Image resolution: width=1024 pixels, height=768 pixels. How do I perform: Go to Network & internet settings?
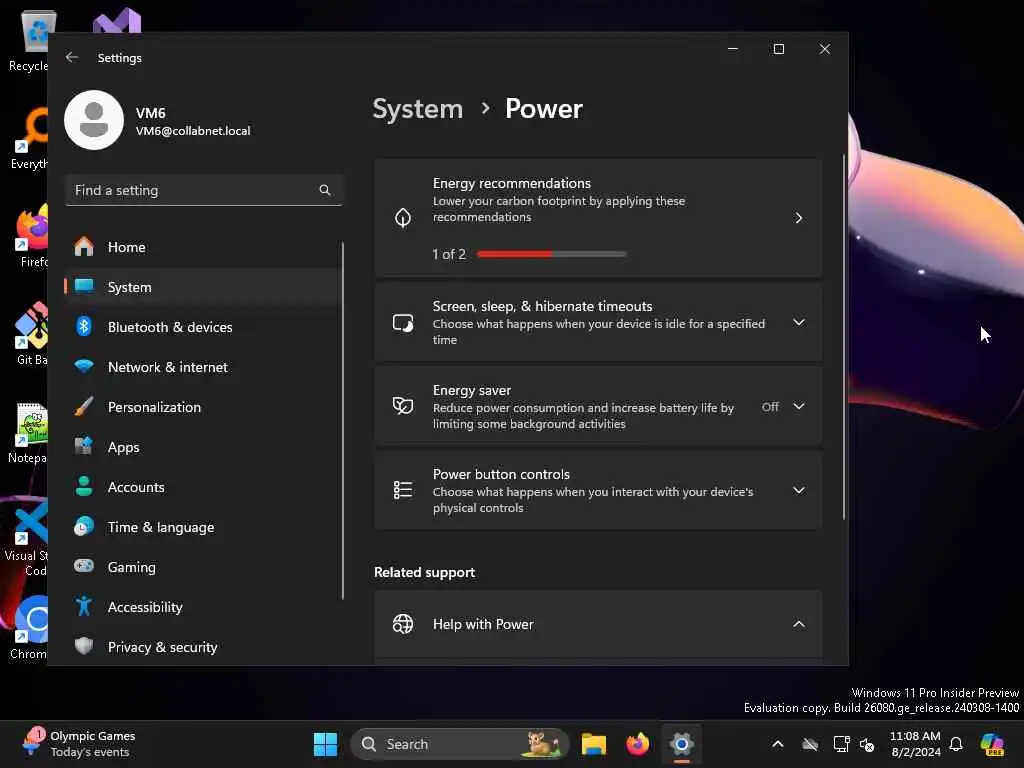click(x=203, y=367)
